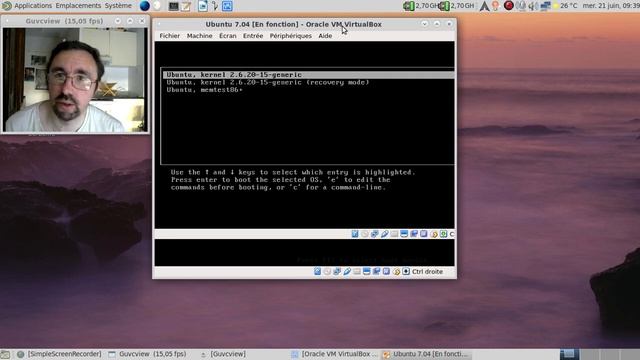Click the network connection tray icon

tap(545, 6)
